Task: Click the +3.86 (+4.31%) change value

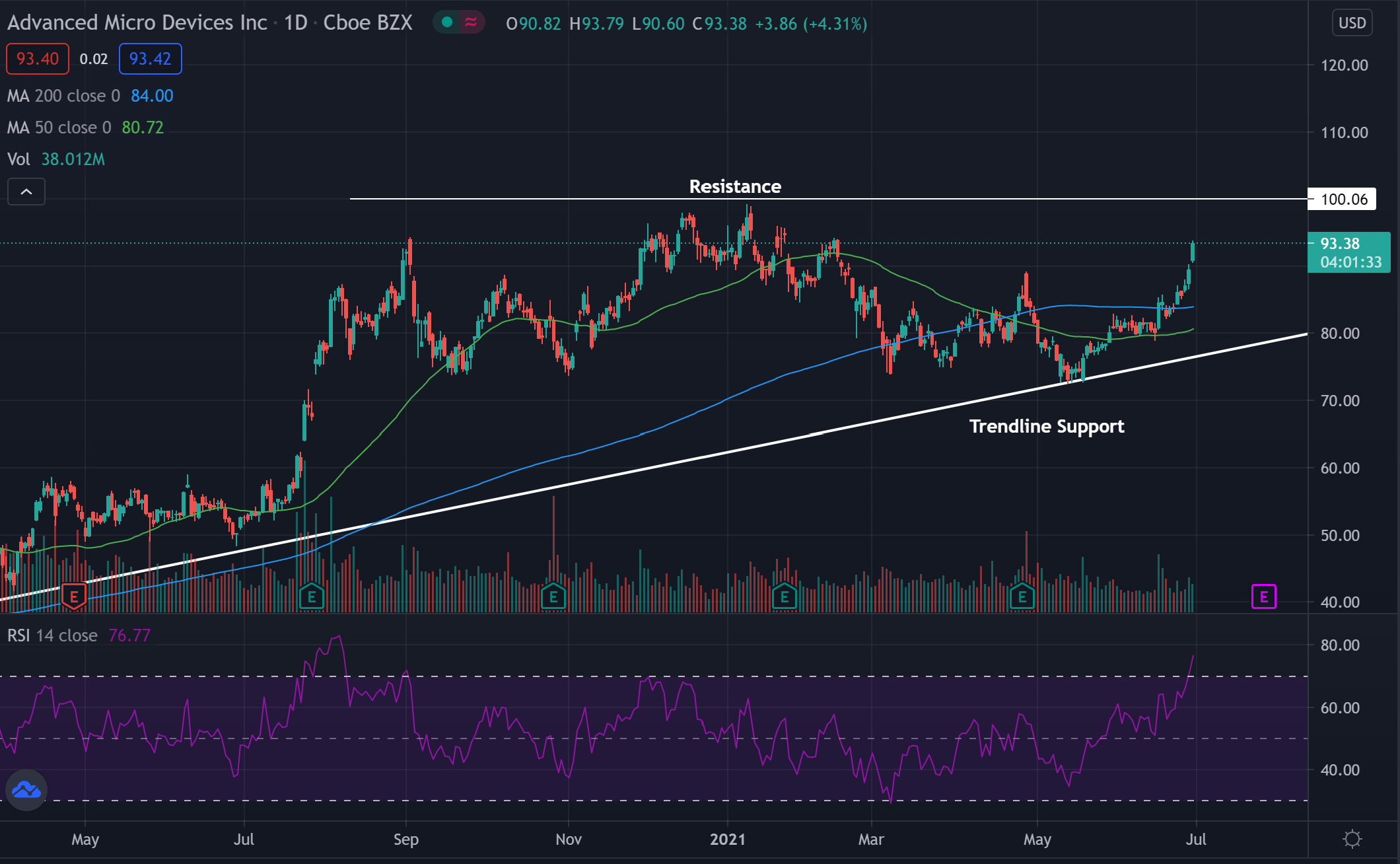Action: point(811,24)
